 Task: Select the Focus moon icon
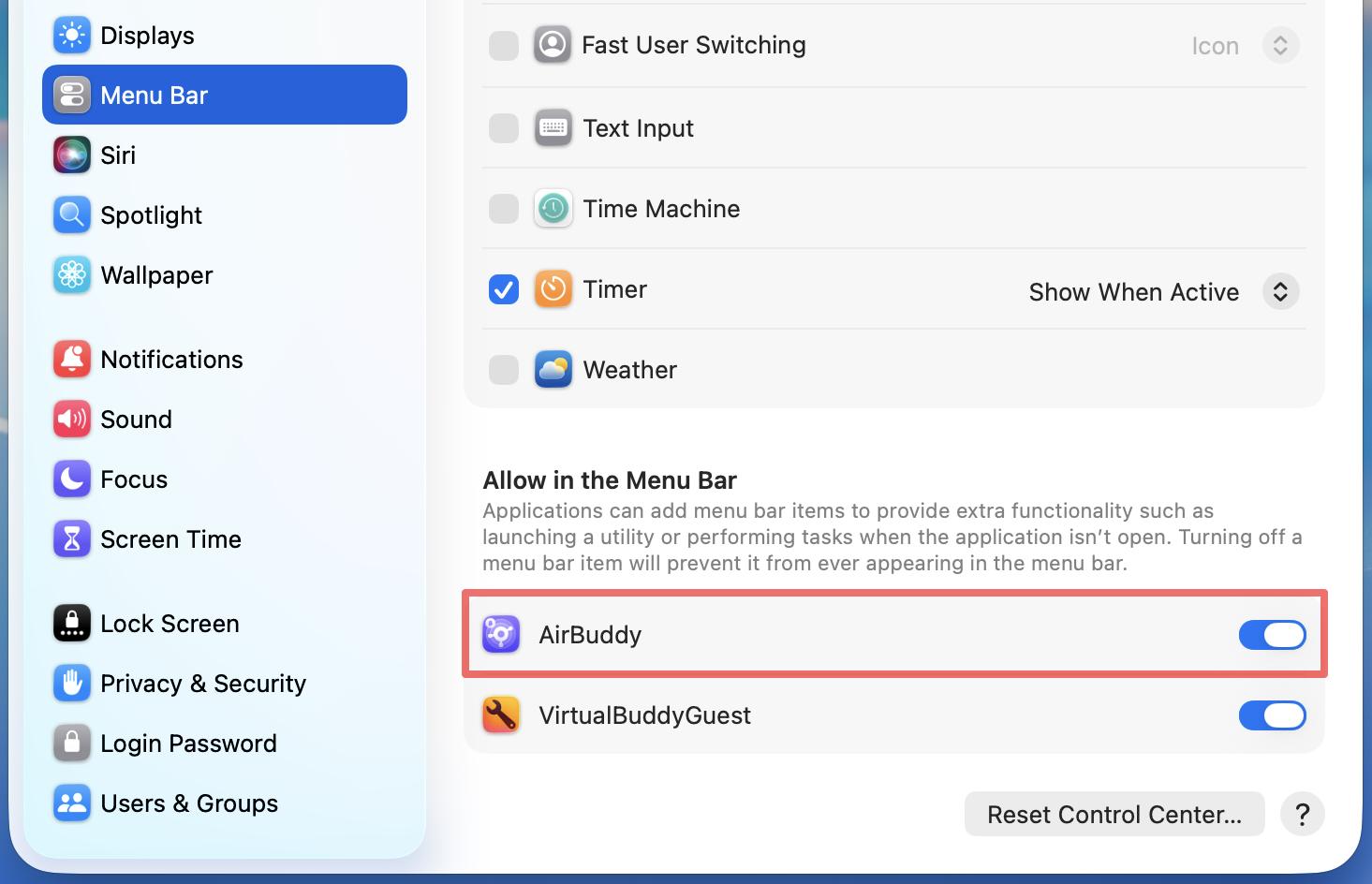tap(72, 479)
